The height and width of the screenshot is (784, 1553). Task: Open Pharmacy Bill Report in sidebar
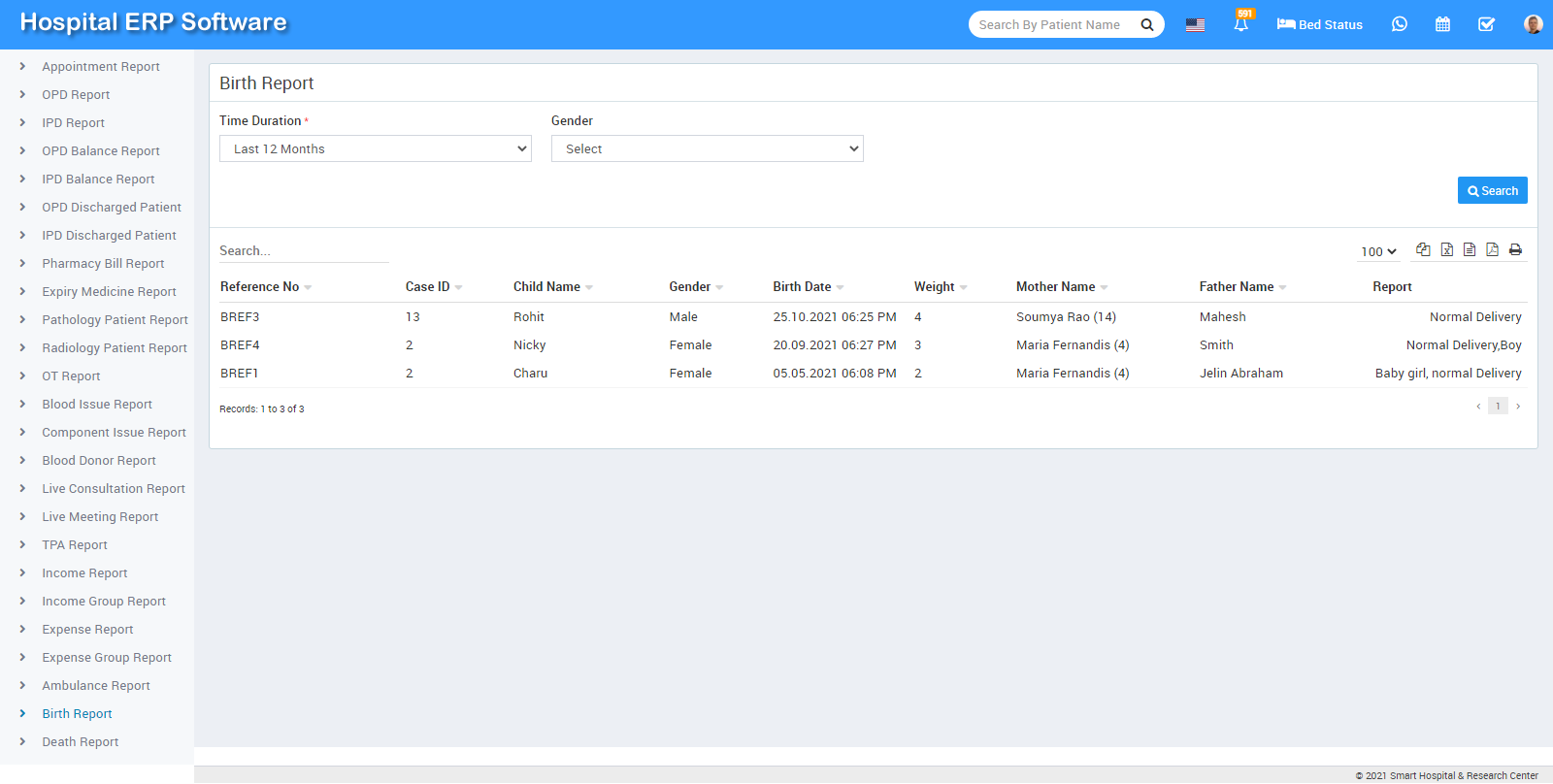pyautogui.click(x=103, y=264)
